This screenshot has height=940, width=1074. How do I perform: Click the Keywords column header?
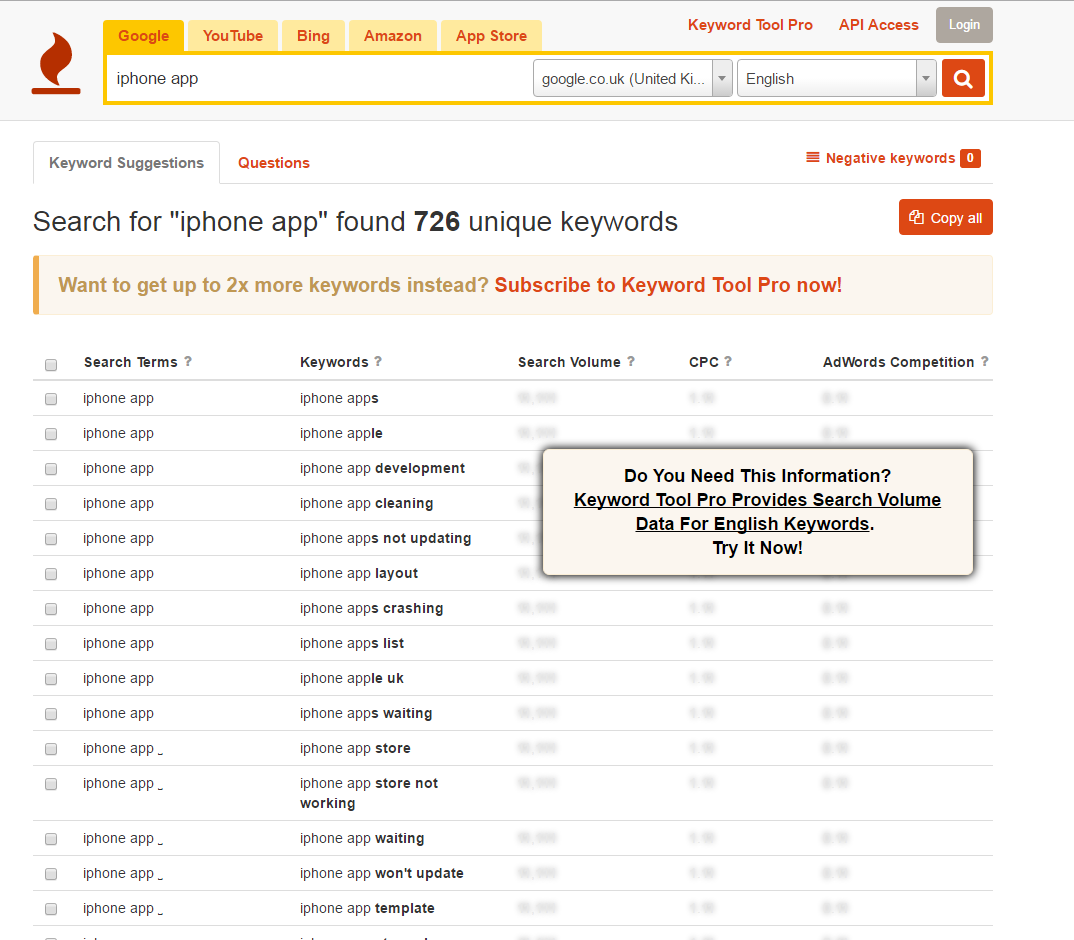point(334,362)
